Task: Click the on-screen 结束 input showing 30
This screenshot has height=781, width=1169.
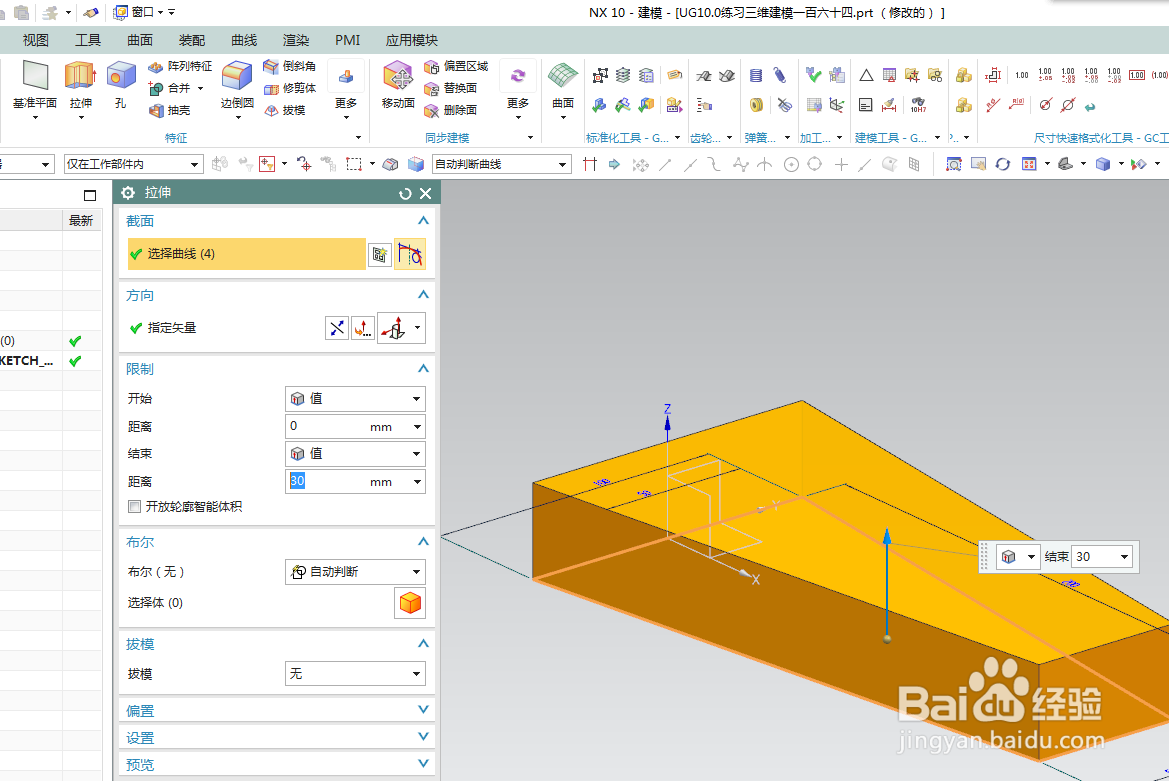Action: point(1094,557)
